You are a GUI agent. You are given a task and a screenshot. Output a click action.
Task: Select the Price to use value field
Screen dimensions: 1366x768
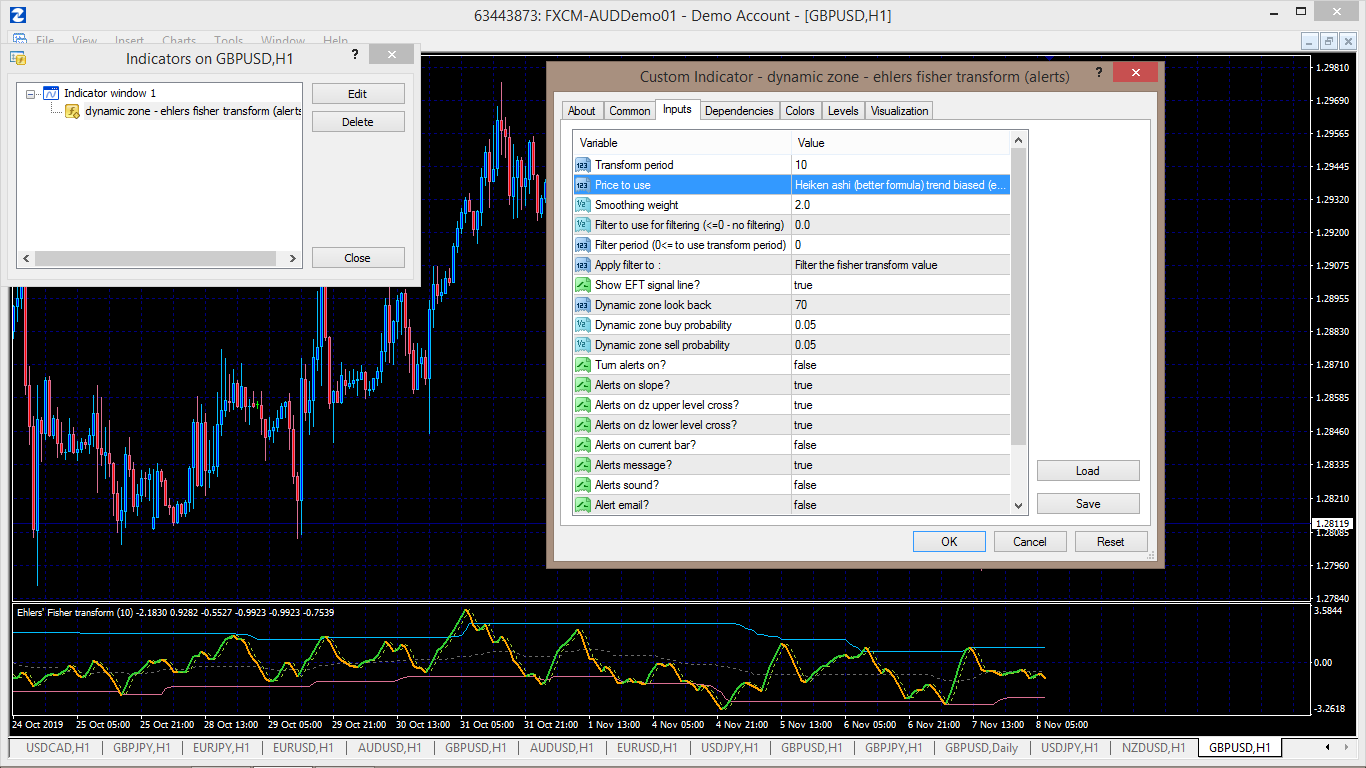[900, 185]
